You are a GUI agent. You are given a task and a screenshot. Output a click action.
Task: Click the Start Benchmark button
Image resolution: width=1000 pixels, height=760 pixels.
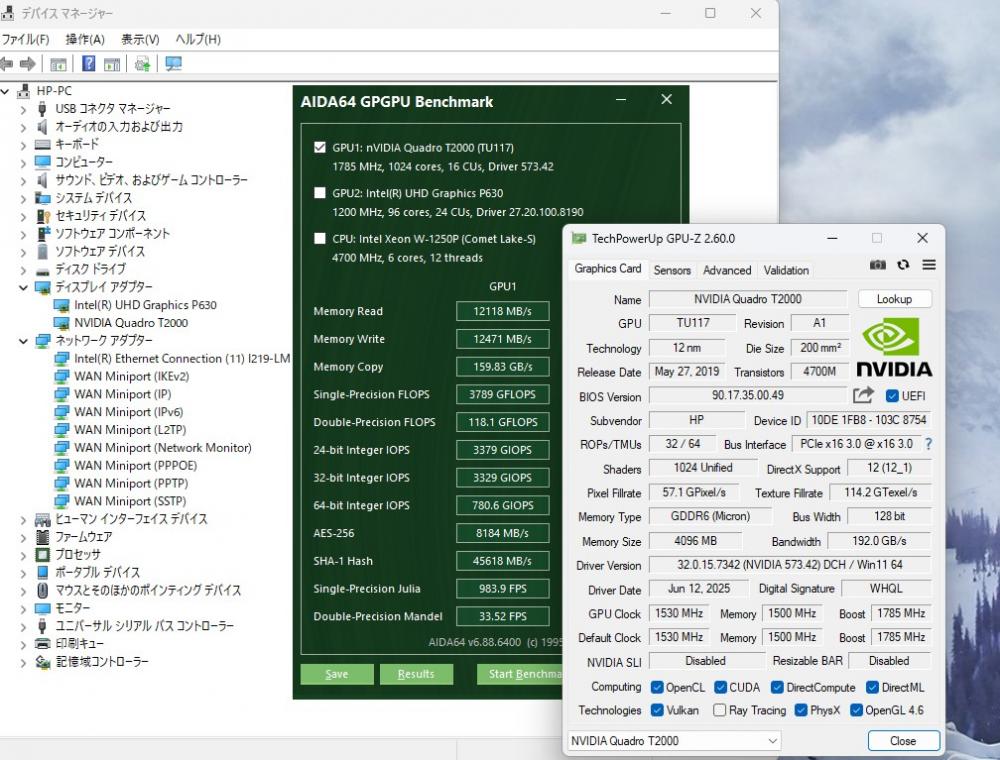point(520,674)
